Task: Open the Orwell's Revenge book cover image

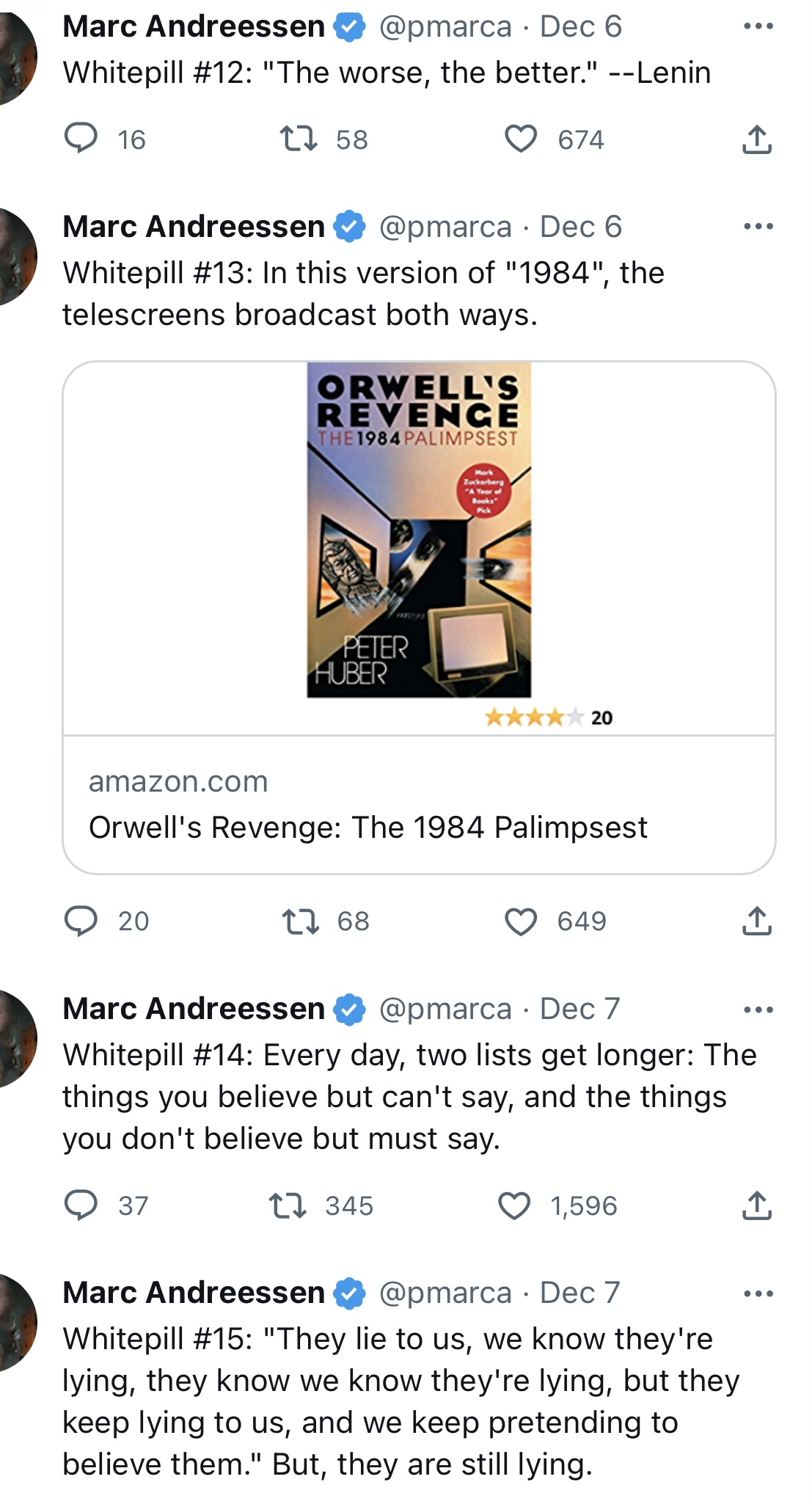Action: 419,530
